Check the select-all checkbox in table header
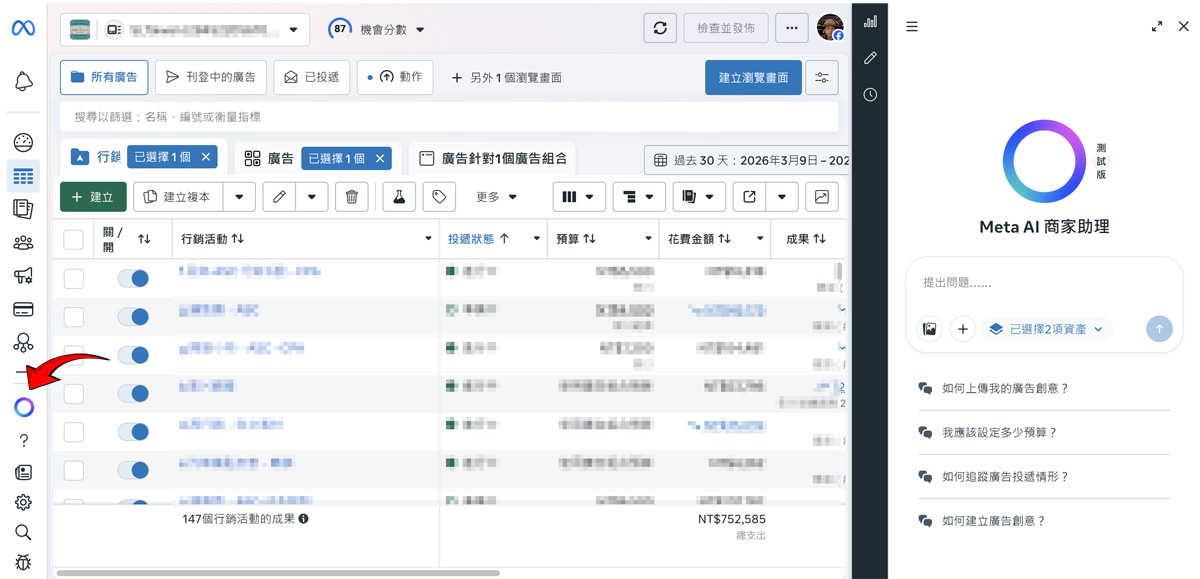 click(73, 239)
